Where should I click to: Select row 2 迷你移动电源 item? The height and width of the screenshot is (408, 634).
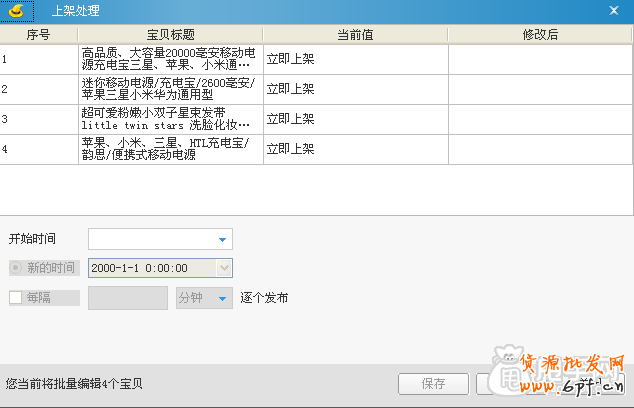pos(170,89)
